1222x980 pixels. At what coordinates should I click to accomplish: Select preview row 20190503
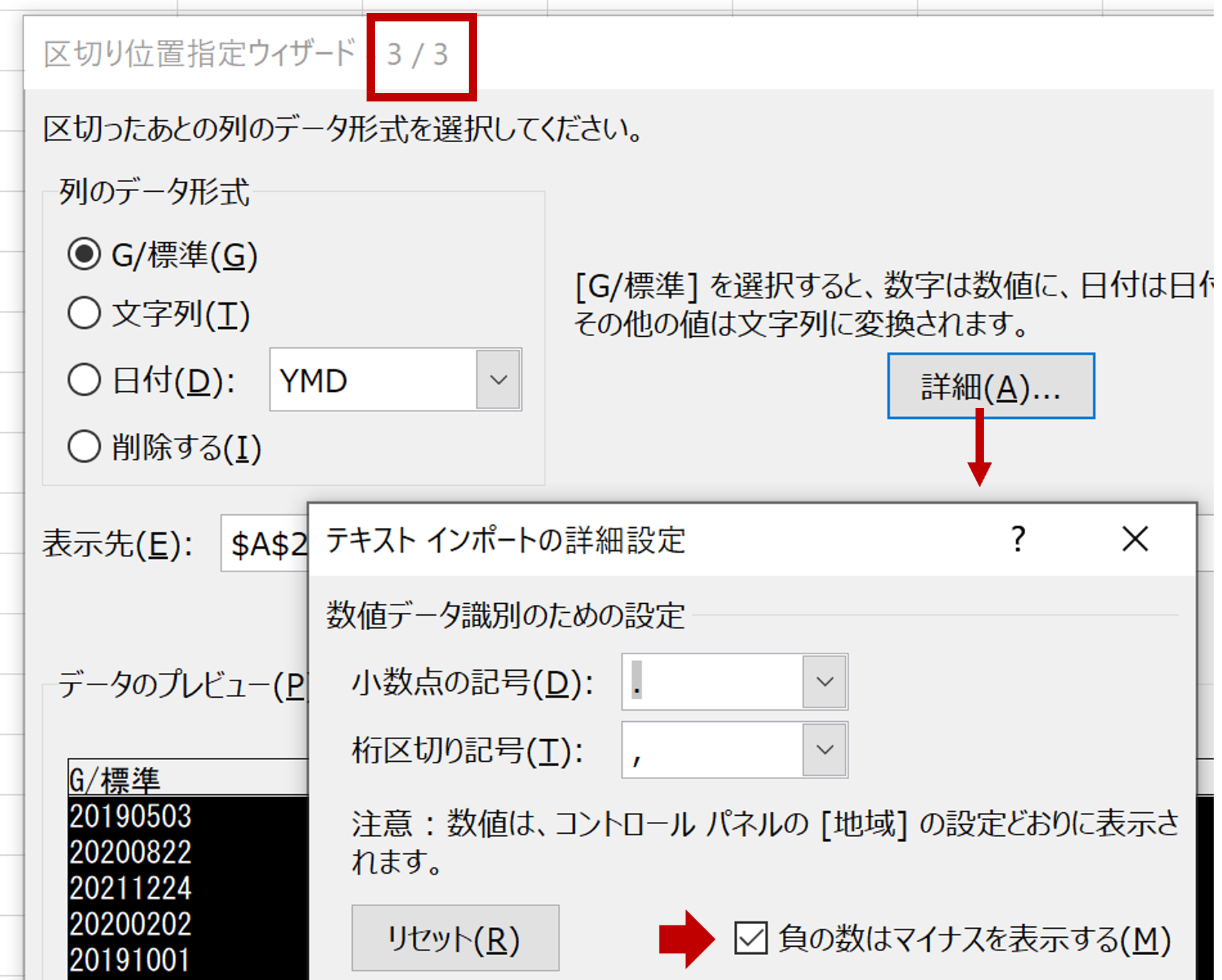tap(130, 816)
